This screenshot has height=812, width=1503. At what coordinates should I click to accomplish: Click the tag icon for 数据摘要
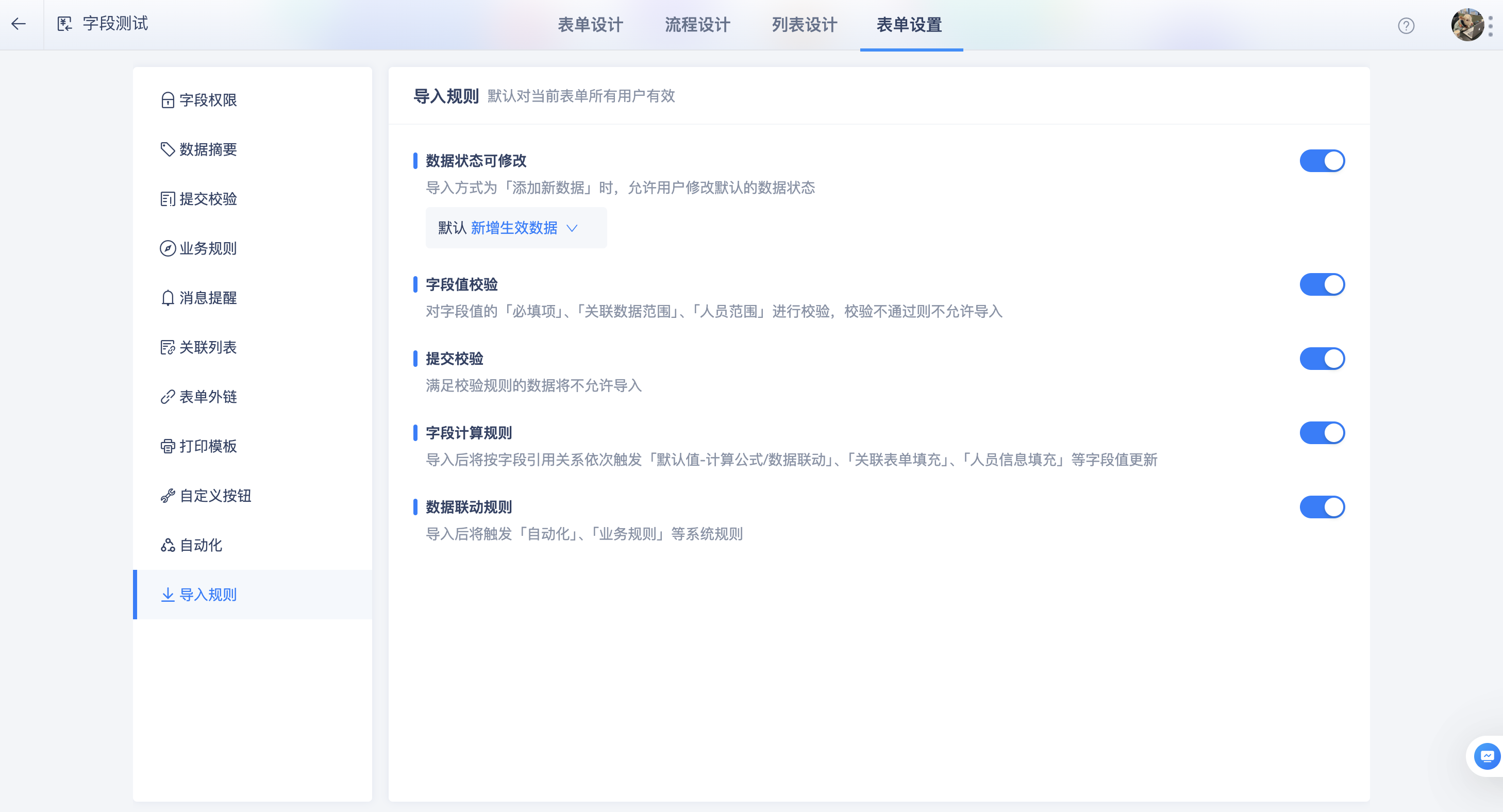point(168,149)
